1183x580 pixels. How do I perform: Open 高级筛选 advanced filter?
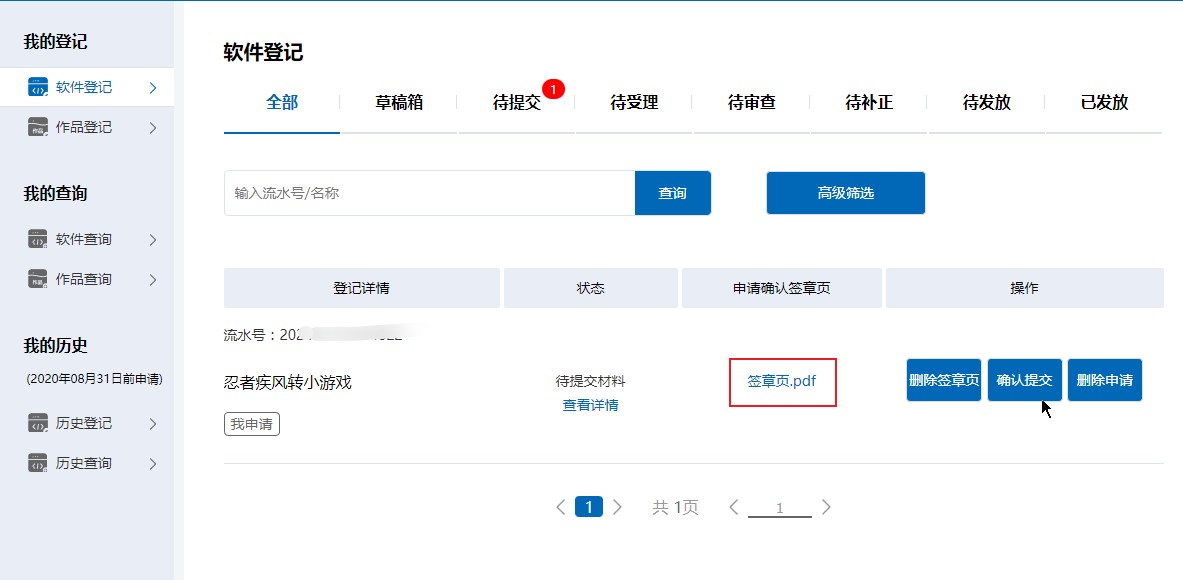845,193
